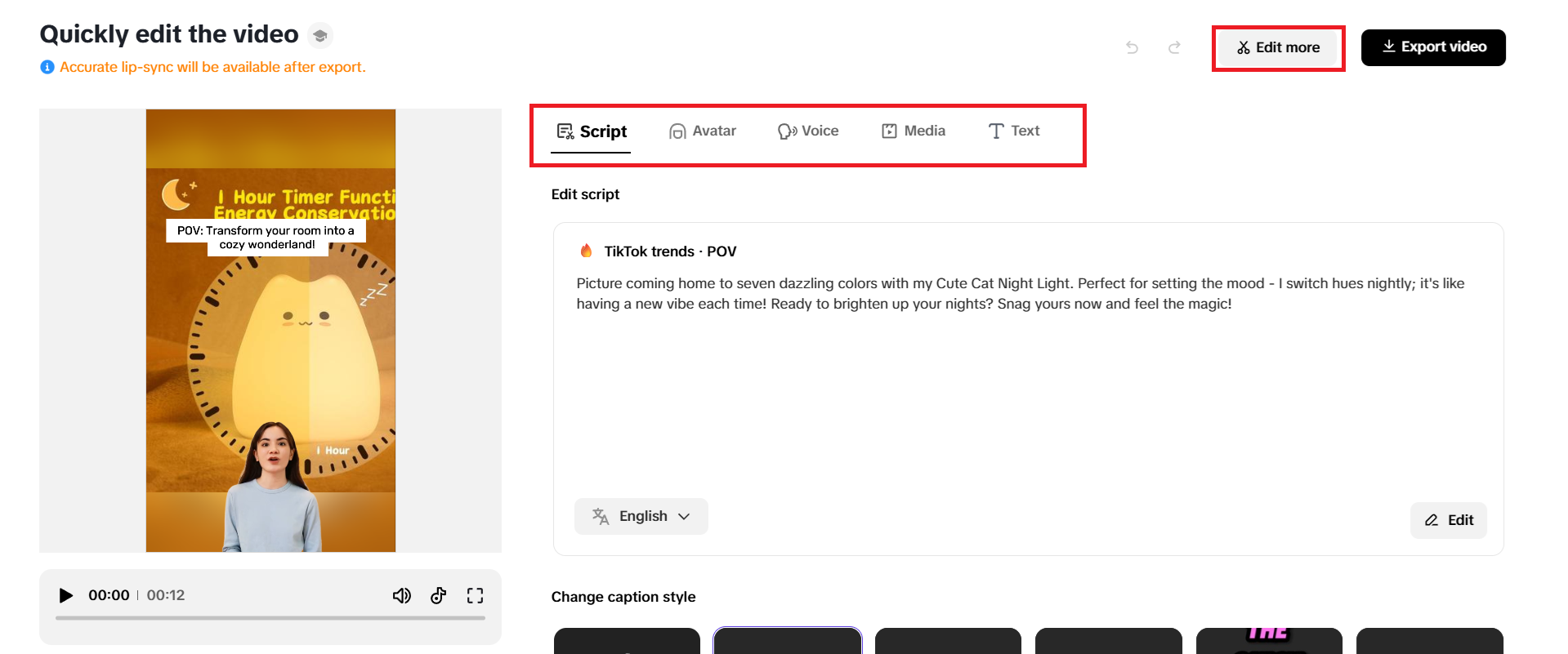
Task: Click the redo arrow icon
Action: tap(1174, 47)
